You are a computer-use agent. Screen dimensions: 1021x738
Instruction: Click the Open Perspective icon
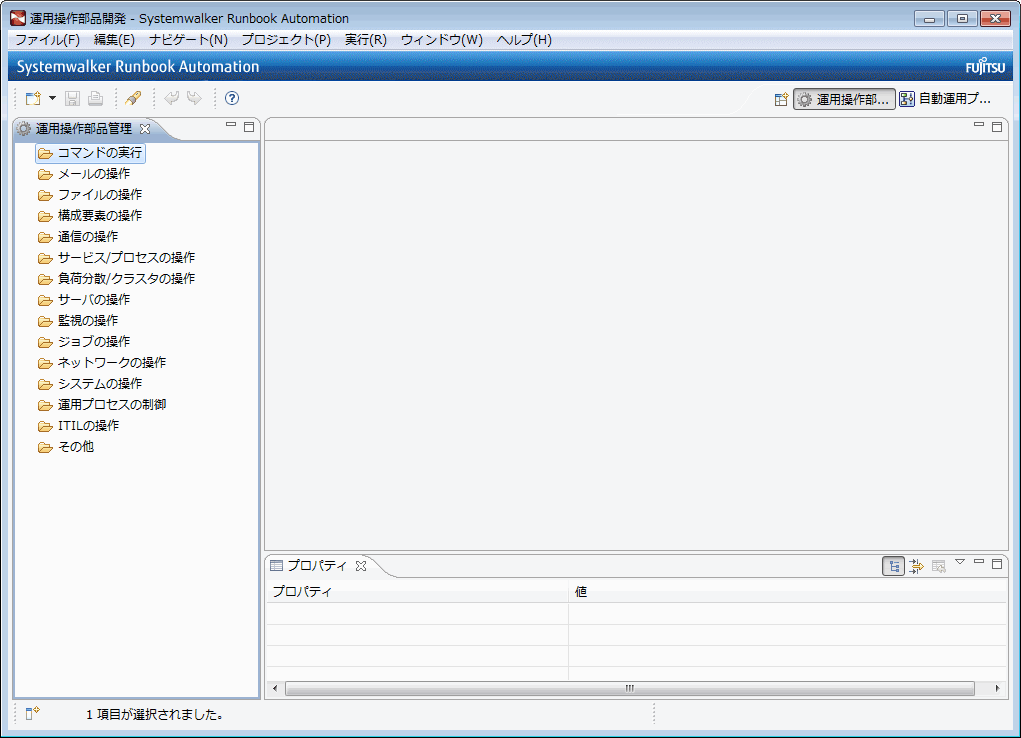(781, 99)
